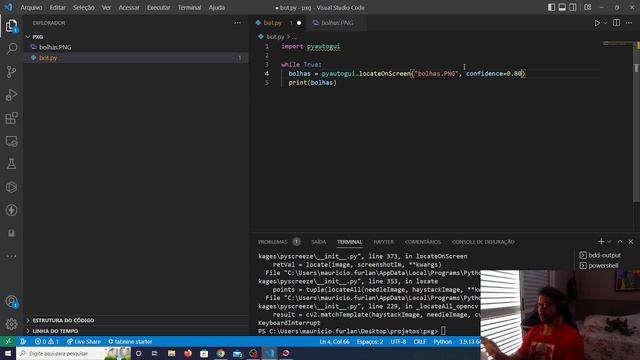640x360 pixels.
Task: Open the Source Control view
Action: click(x=11, y=72)
